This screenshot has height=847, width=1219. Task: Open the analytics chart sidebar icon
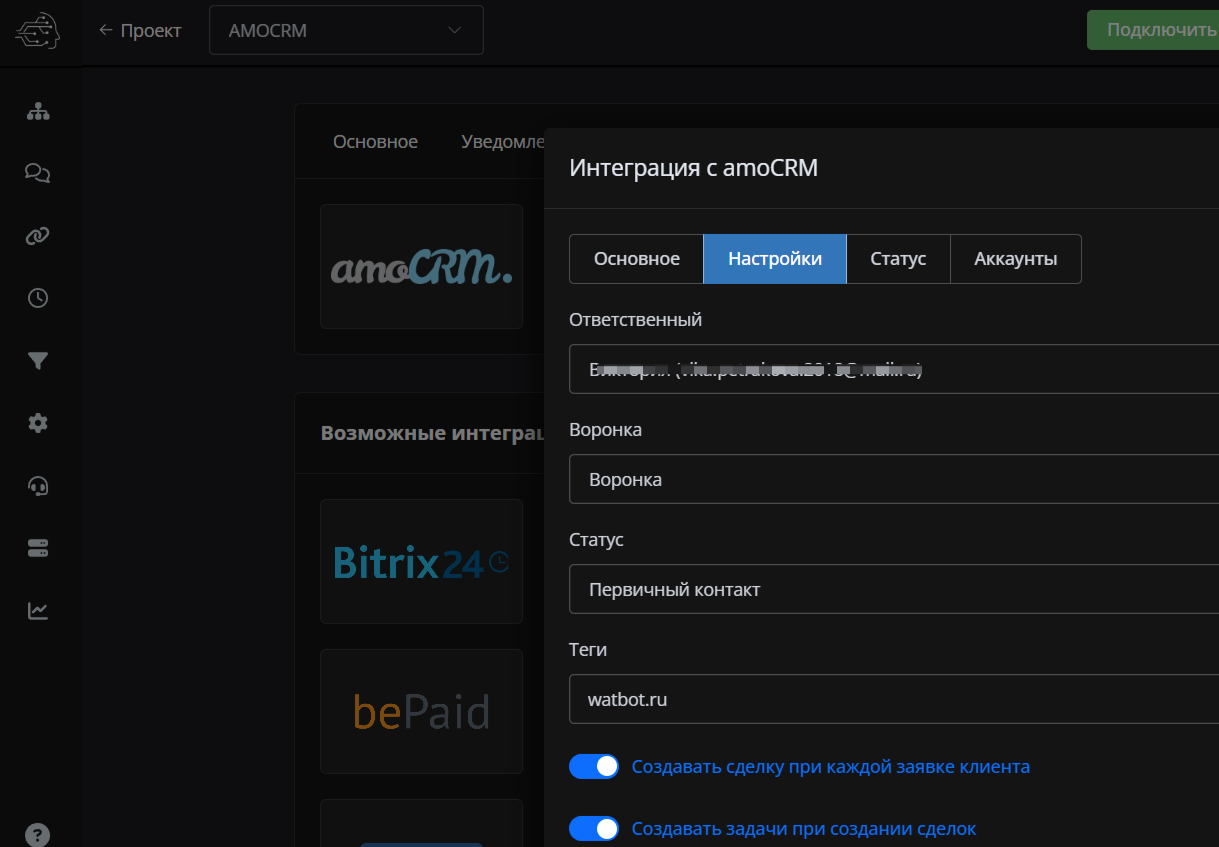tap(38, 610)
